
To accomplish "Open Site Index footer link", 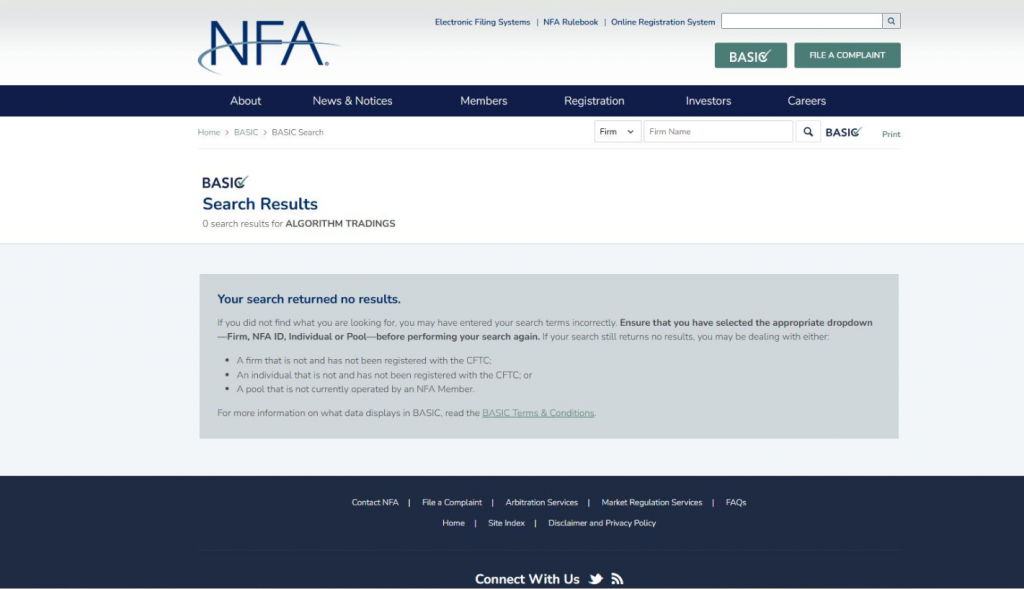I will (x=506, y=523).
